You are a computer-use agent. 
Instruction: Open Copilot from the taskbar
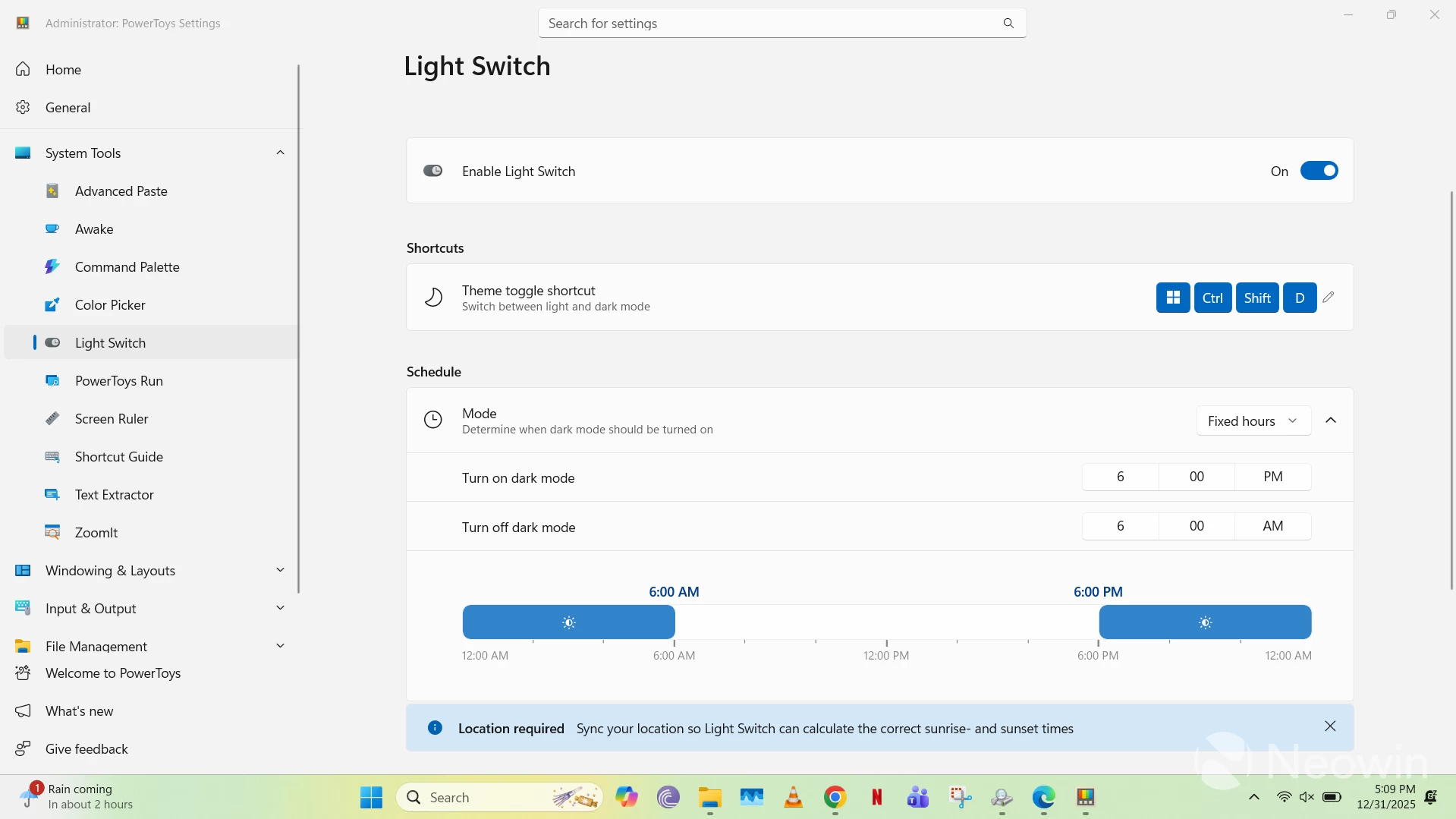coord(626,797)
